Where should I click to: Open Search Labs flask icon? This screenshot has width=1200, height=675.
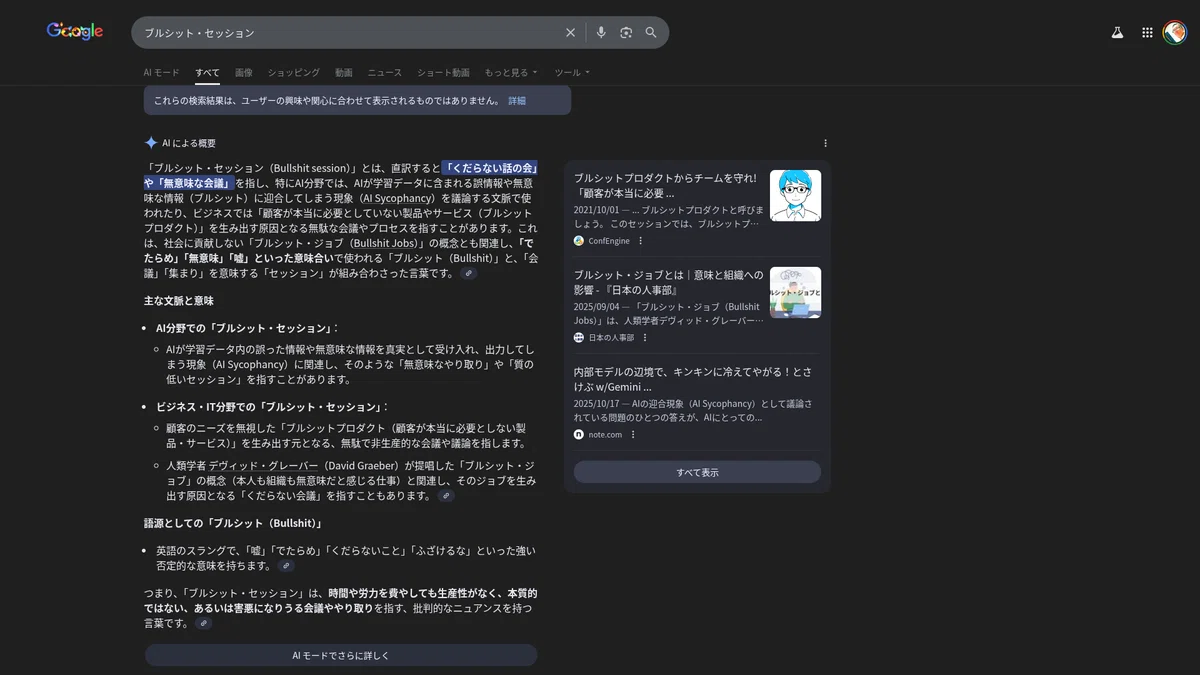pyautogui.click(x=1117, y=33)
